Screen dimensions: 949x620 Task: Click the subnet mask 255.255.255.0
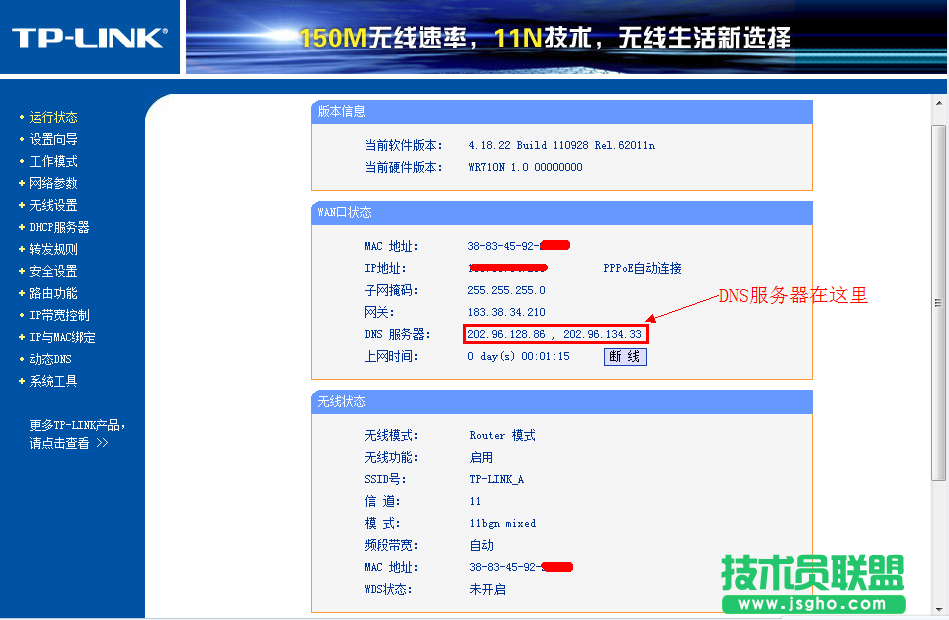coord(506,291)
